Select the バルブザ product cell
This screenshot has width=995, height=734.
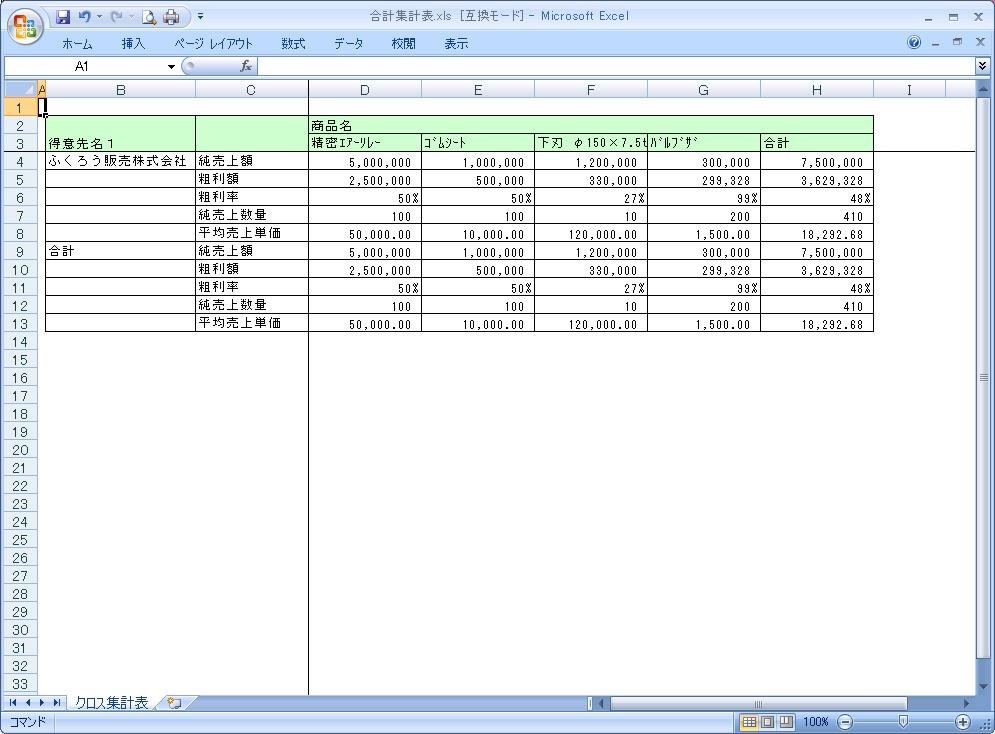coord(704,143)
